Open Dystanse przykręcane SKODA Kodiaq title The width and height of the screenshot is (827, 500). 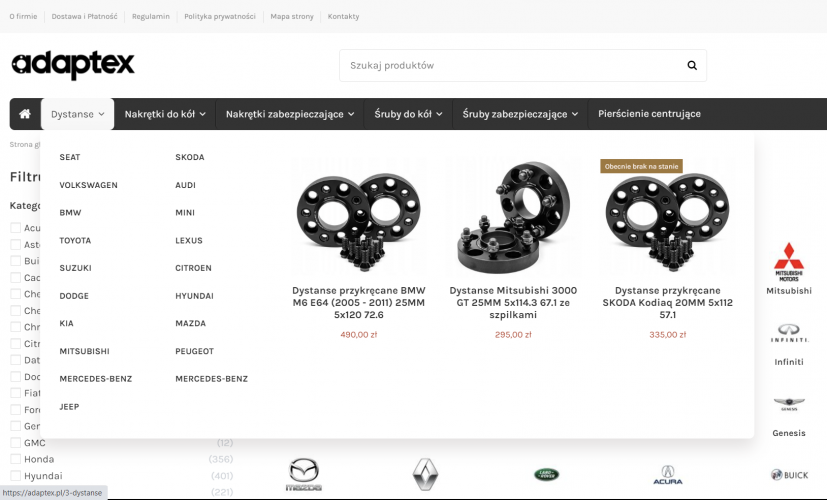click(x=668, y=303)
